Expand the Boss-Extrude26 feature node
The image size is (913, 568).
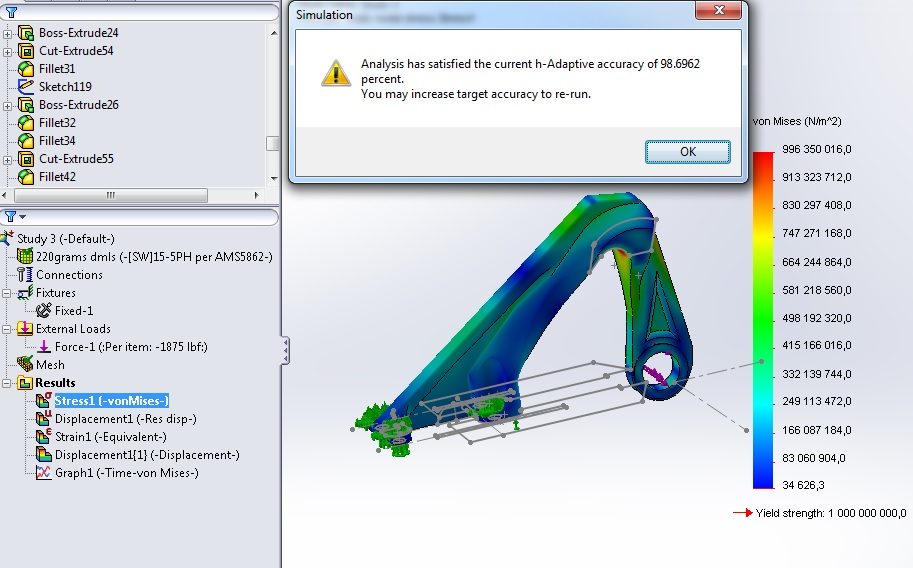(x=7, y=106)
